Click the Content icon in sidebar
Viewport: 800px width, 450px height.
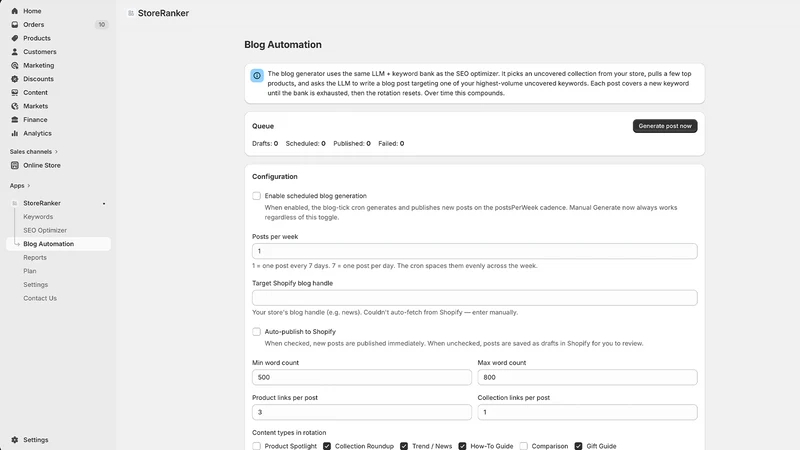[15, 92]
